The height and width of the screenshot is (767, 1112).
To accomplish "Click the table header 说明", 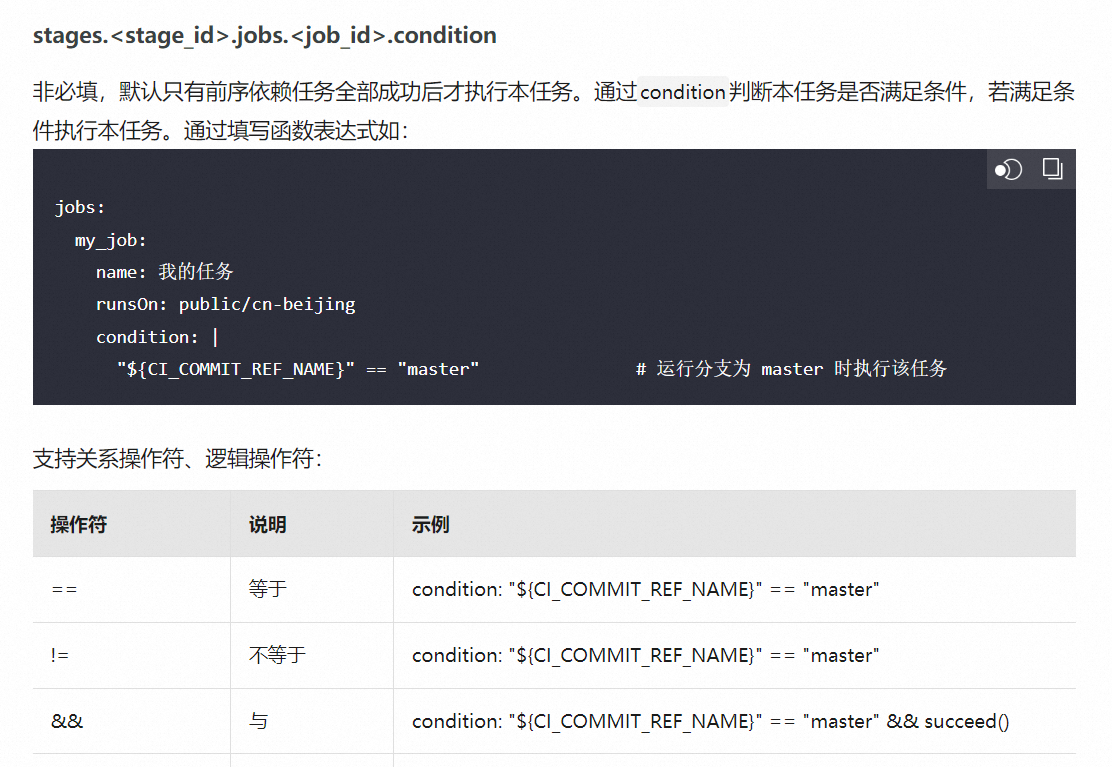I will point(267,525).
